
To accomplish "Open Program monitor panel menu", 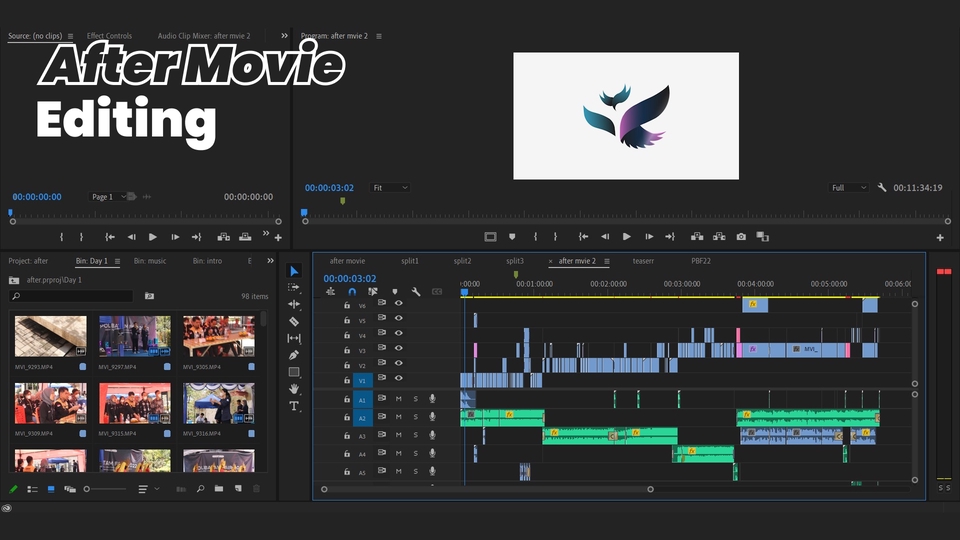I will 379,36.
